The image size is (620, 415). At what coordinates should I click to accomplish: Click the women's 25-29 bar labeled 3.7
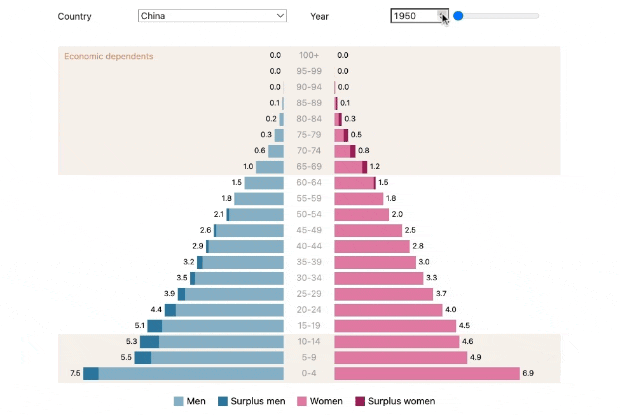[x=384, y=294]
